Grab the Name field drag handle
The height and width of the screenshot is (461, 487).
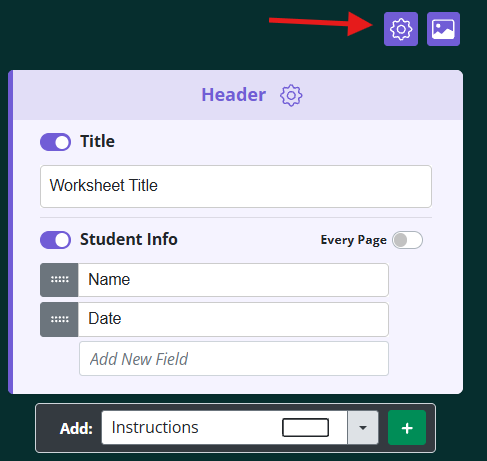coord(59,280)
